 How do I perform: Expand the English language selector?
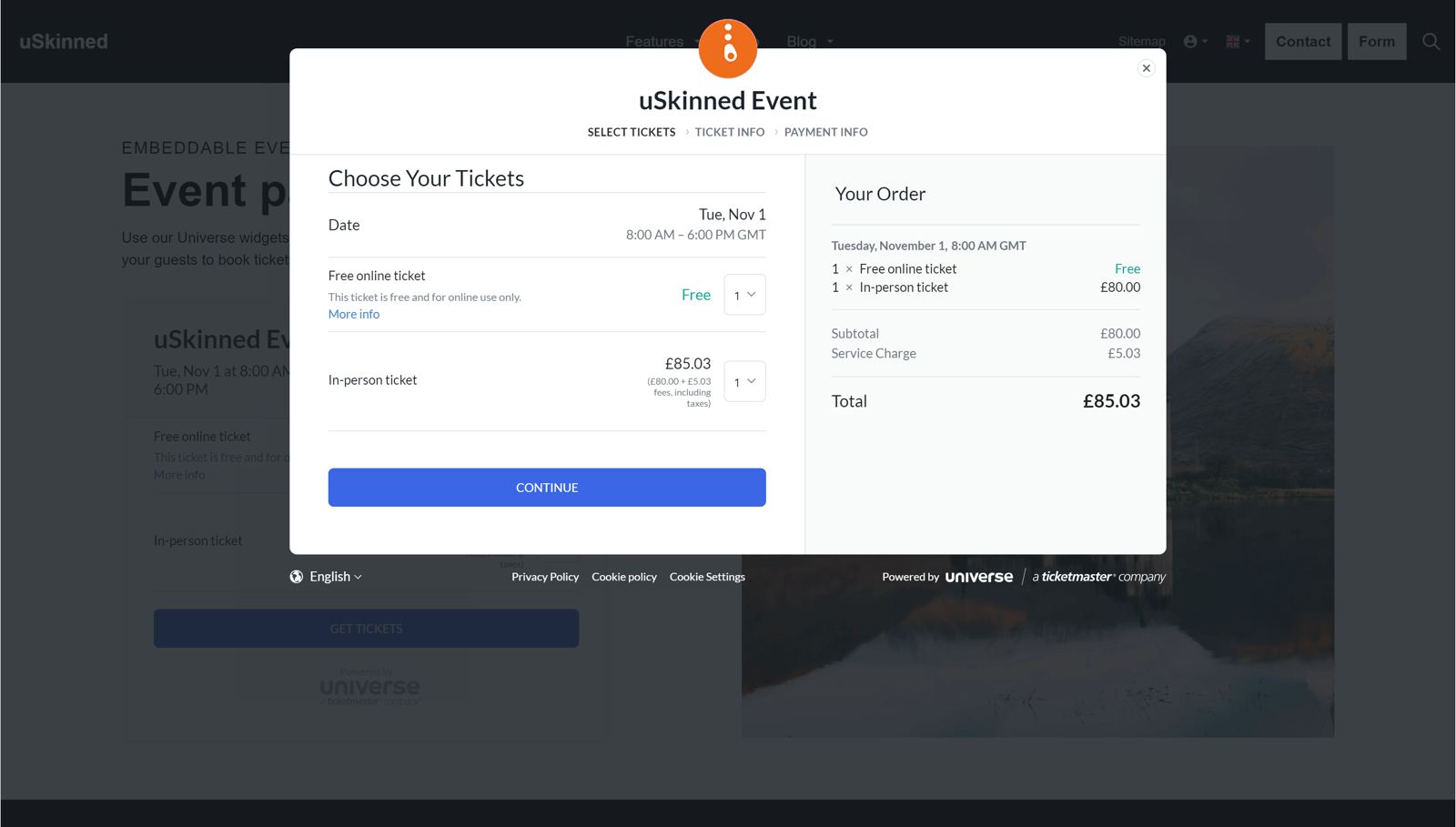(332, 576)
